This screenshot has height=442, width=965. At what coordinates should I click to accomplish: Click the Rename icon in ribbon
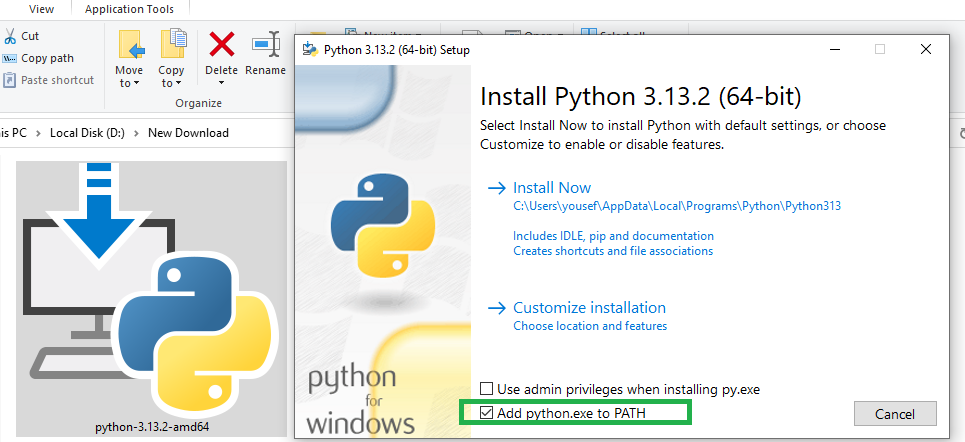click(266, 44)
